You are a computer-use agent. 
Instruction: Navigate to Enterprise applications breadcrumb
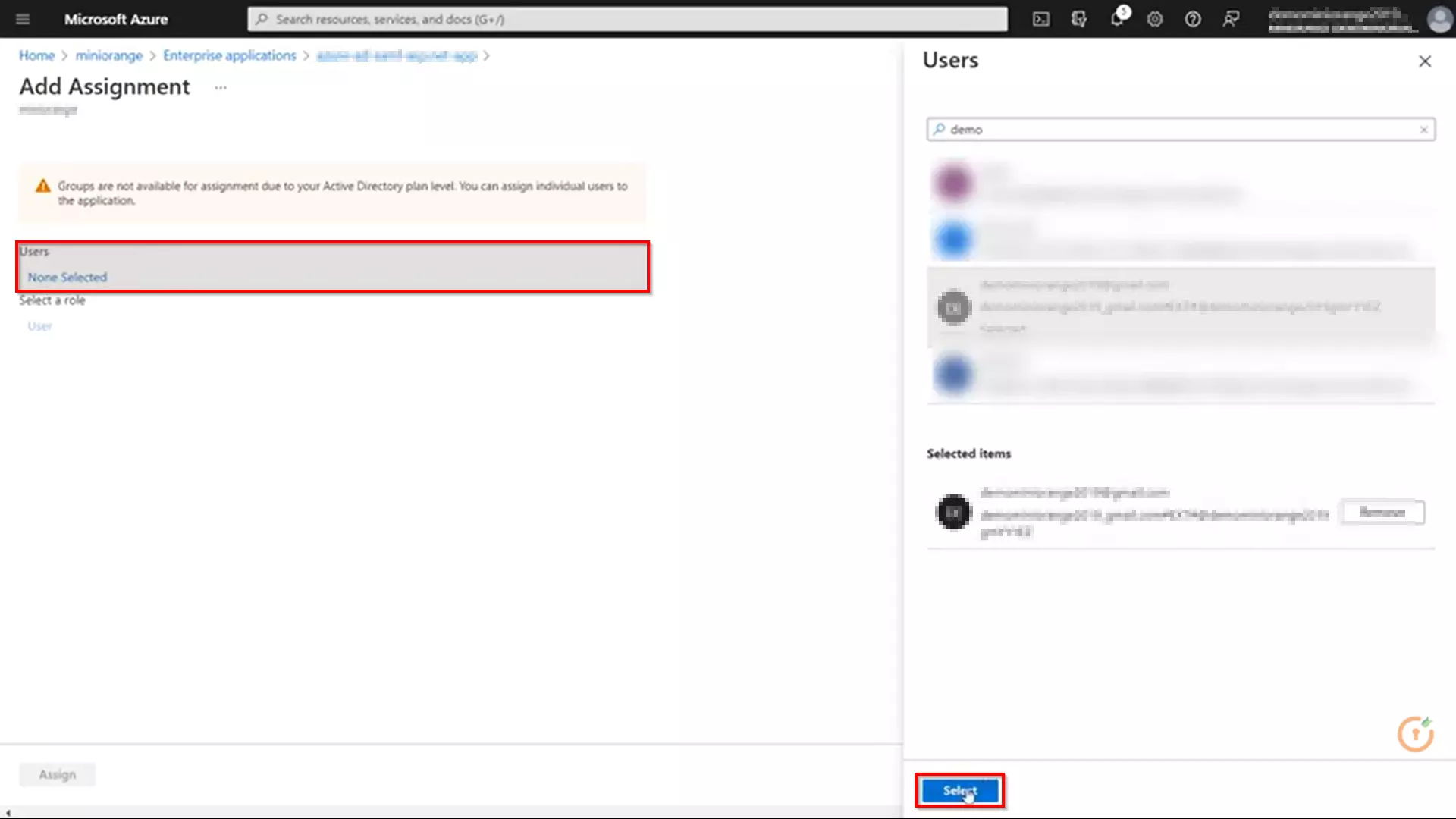[229, 55]
